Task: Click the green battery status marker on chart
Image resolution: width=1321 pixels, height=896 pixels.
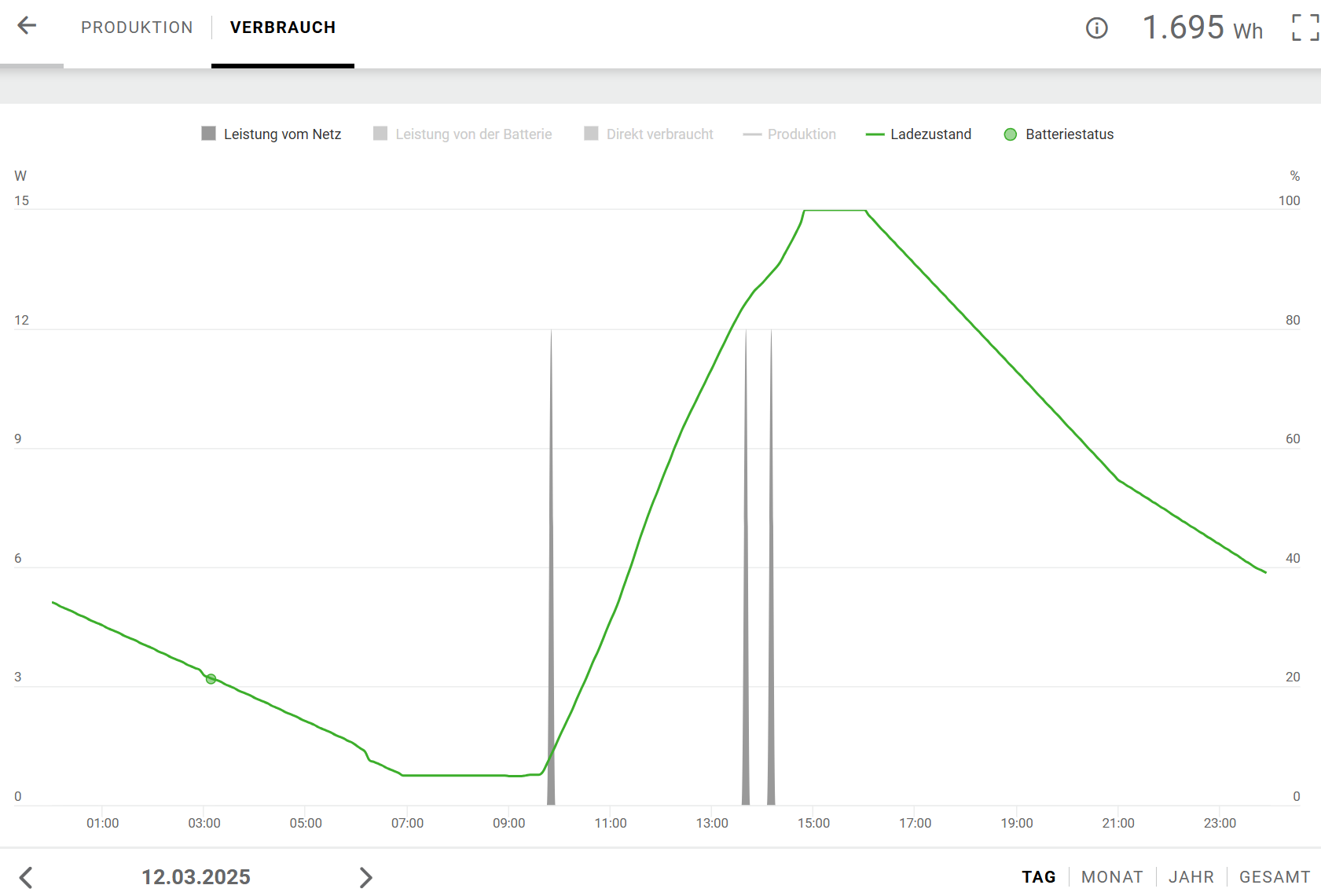Action: 211,679
